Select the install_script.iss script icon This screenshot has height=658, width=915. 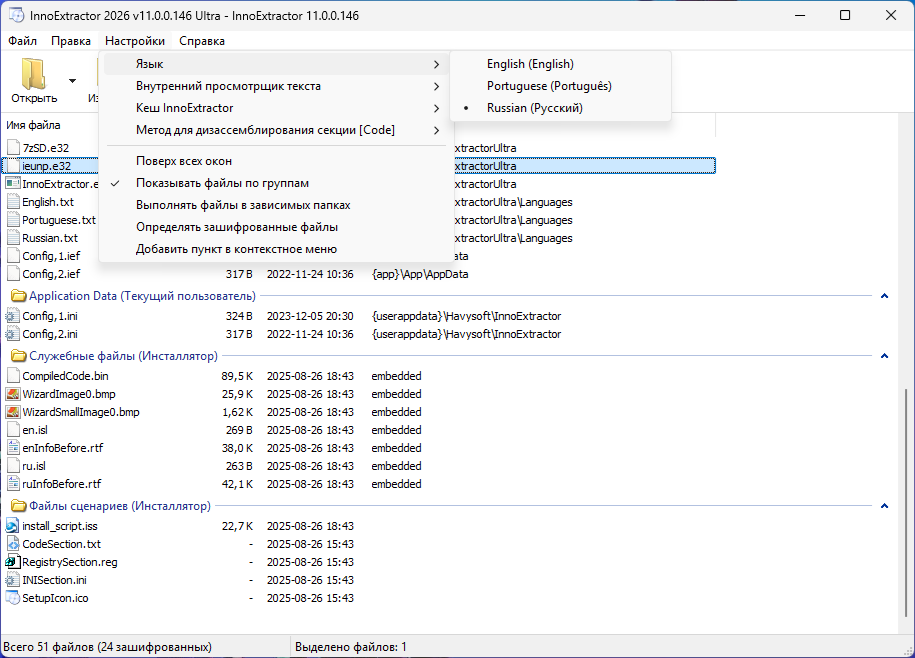[13, 526]
